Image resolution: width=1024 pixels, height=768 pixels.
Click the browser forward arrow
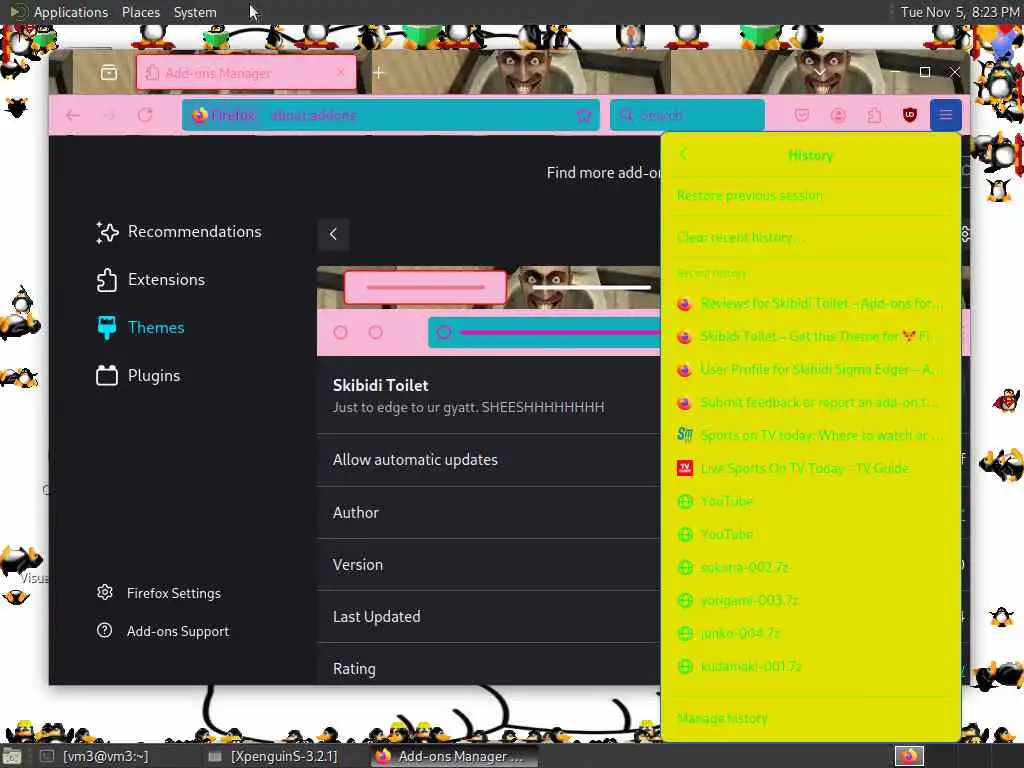(x=109, y=116)
